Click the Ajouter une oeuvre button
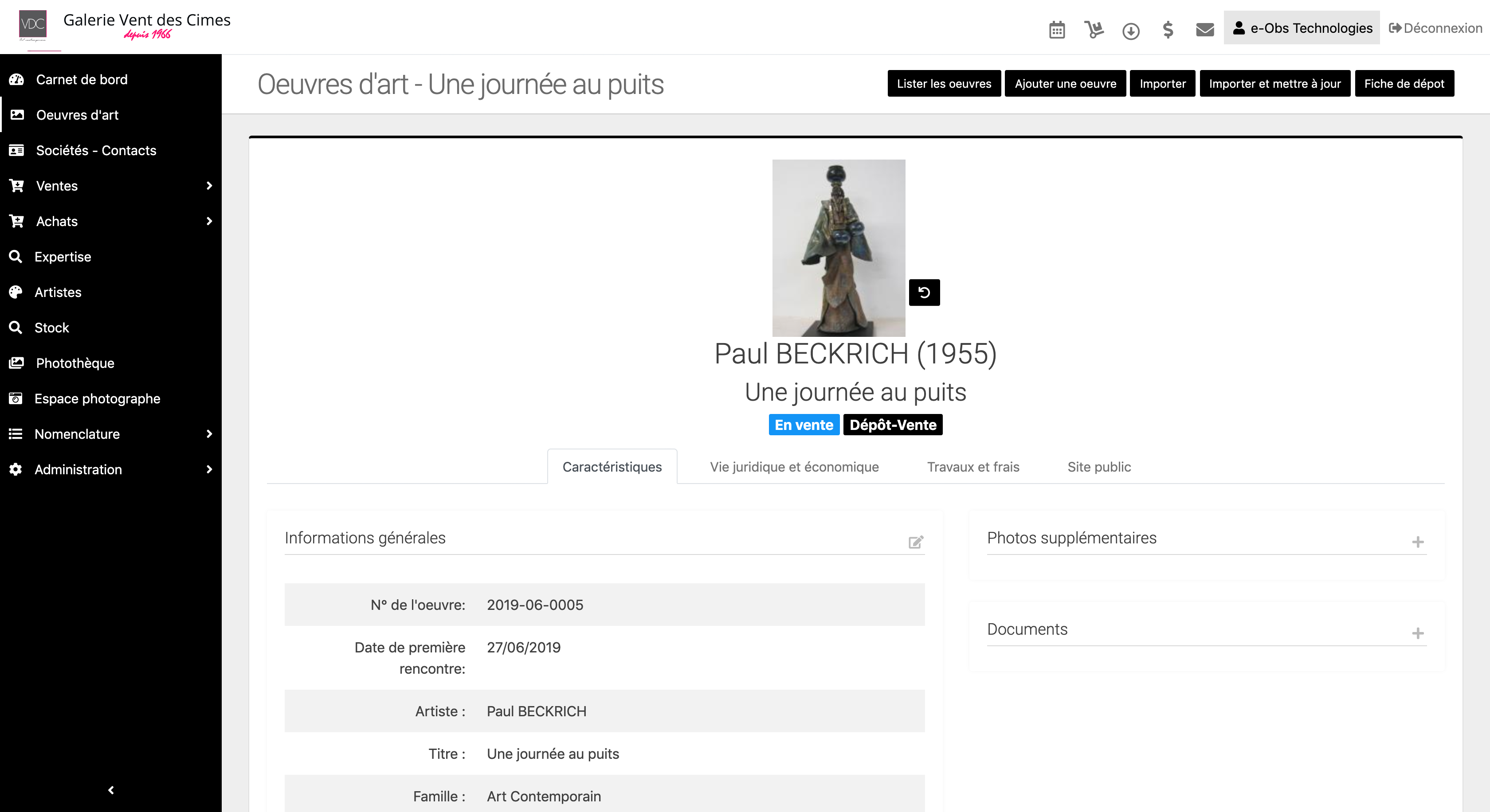Viewport: 1490px width, 812px height. point(1066,84)
